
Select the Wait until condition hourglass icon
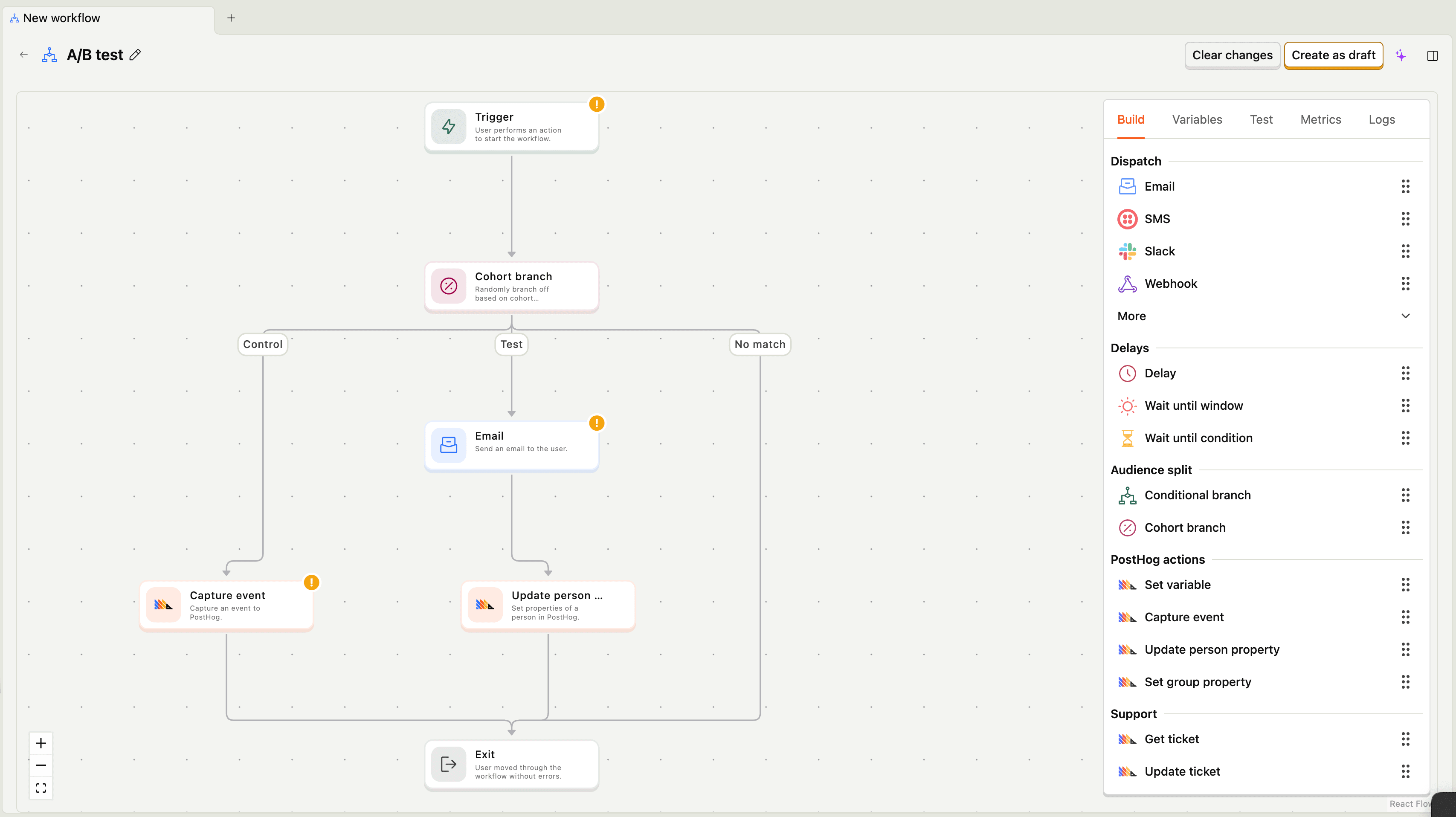[x=1128, y=438]
